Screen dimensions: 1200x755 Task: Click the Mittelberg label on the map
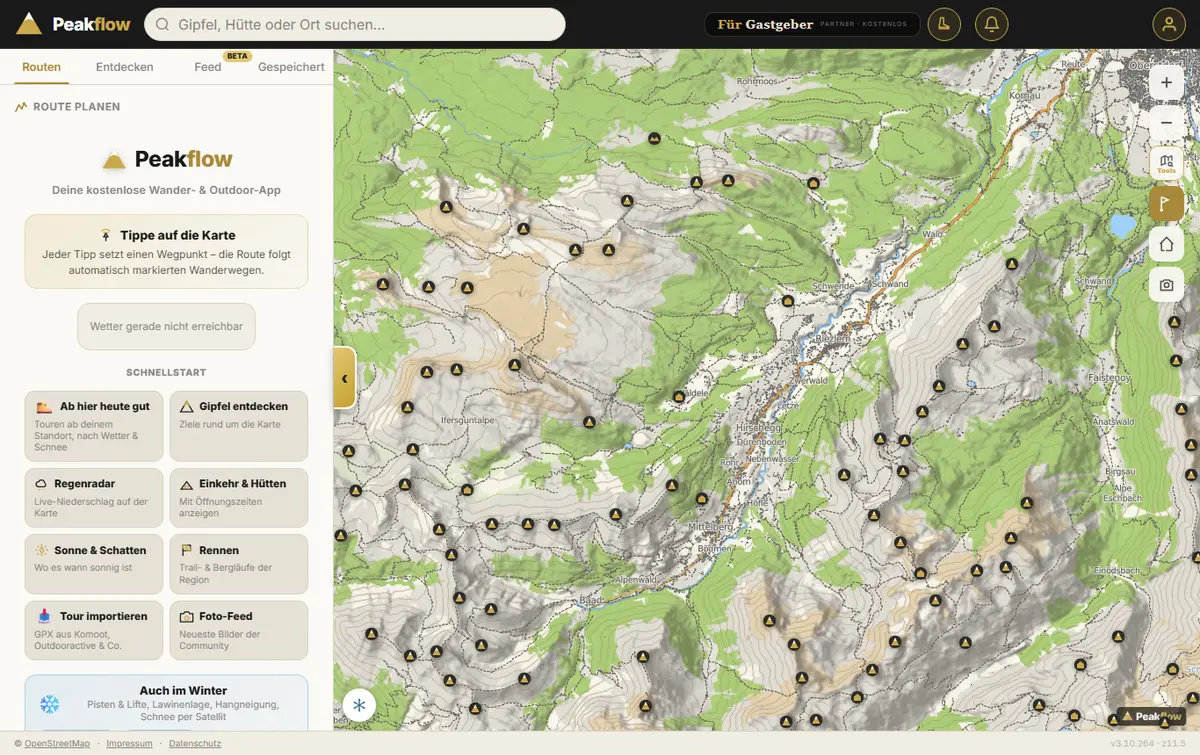pyautogui.click(x=710, y=526)
